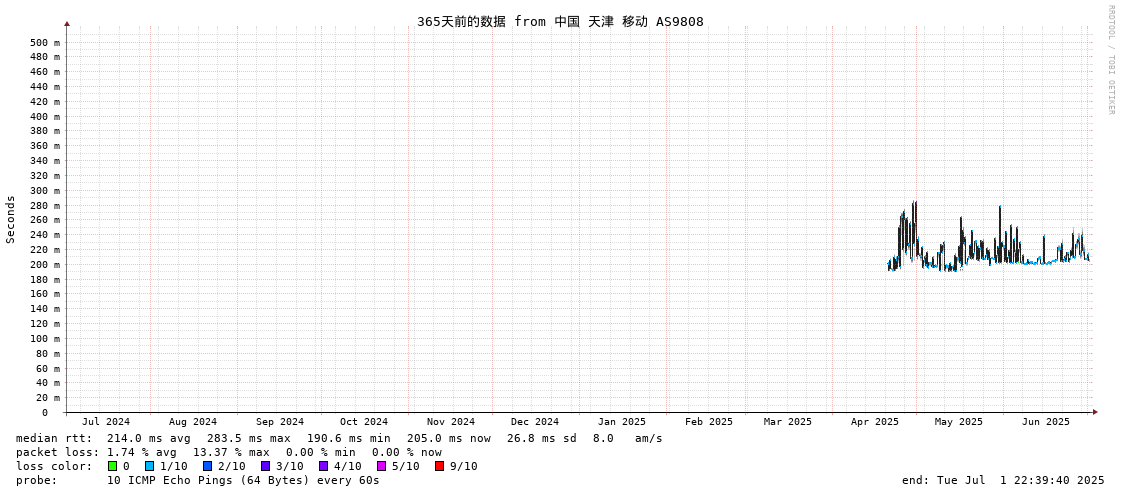Click the magenta 5/10 loss swatch
This screenshot has width=1121, height=494.
[382, 466]
